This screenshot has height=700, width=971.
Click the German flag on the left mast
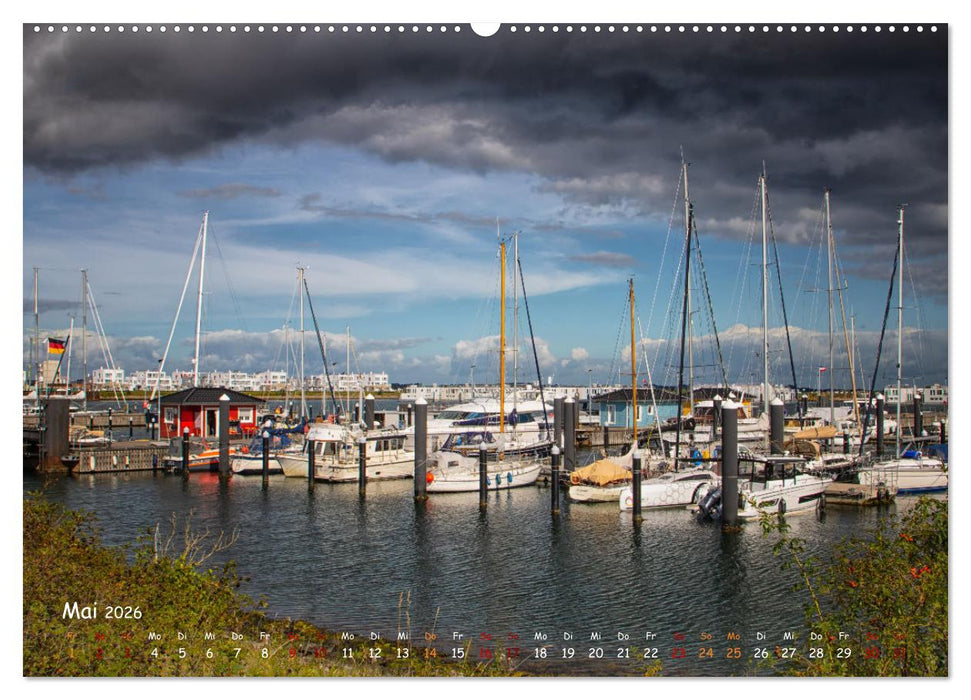pyautogui.click(x=55, y=345)
